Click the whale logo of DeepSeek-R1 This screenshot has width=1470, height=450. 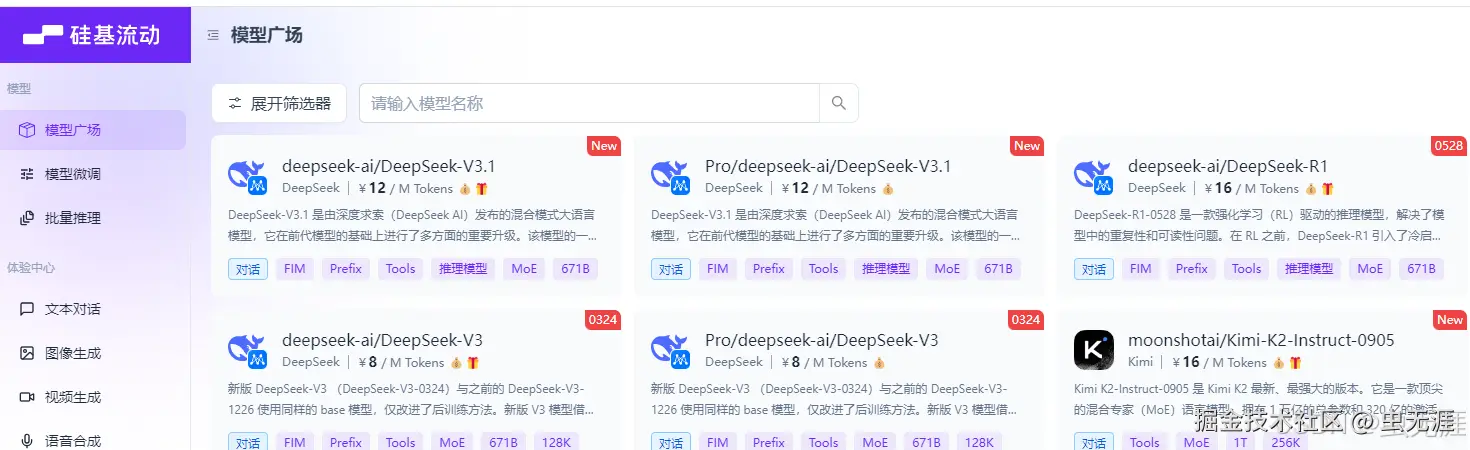[x=1093, y=177]
